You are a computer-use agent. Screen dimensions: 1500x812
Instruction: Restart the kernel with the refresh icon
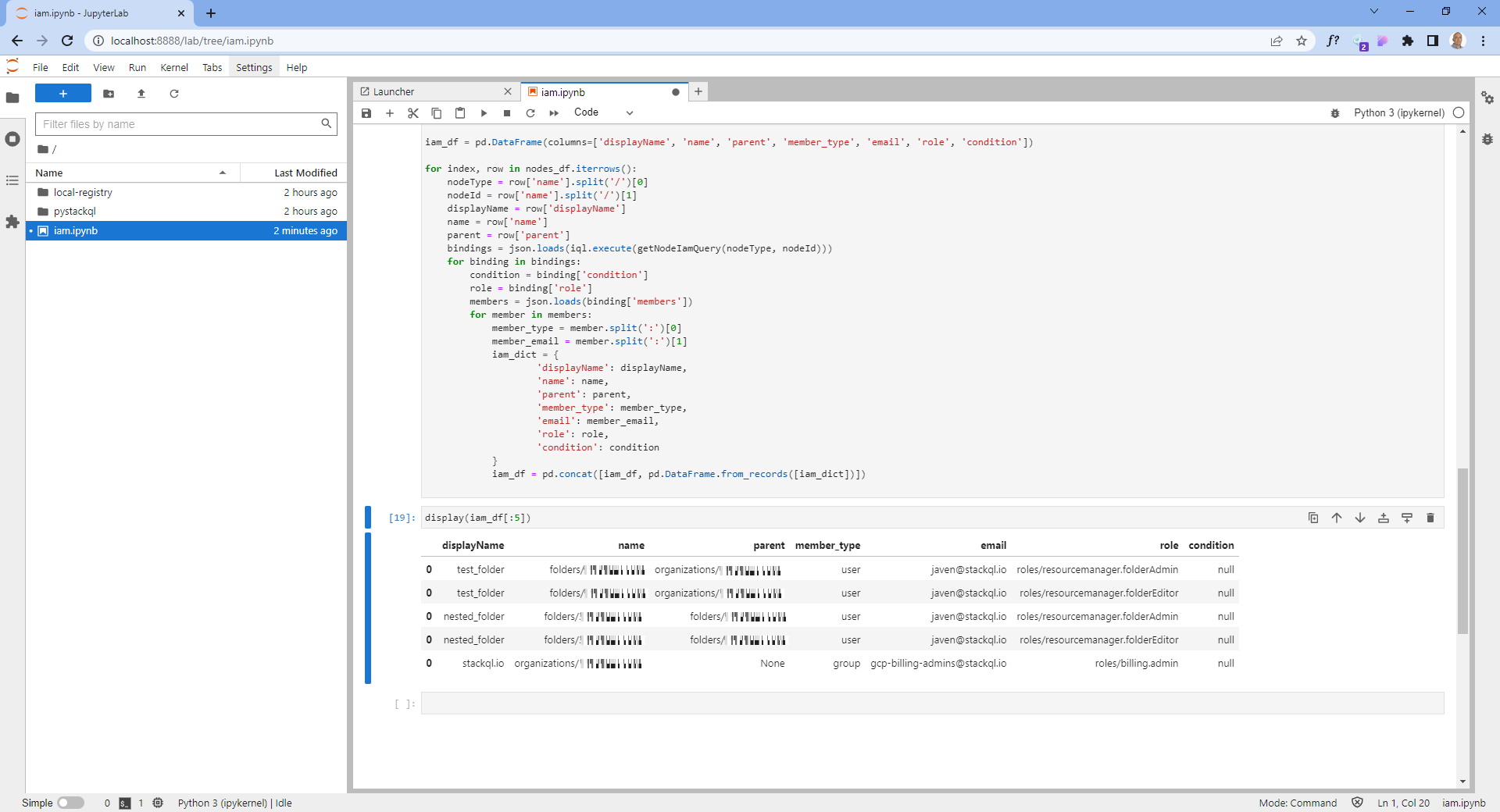coord(530,113)
